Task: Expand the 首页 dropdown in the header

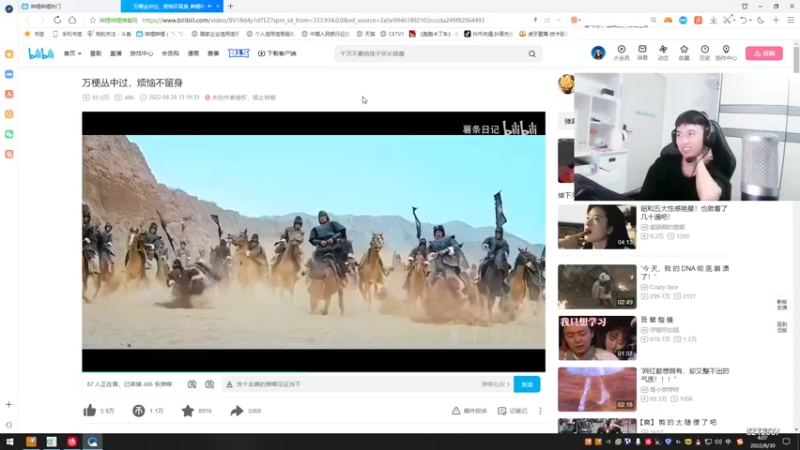Action: point(72,53)
